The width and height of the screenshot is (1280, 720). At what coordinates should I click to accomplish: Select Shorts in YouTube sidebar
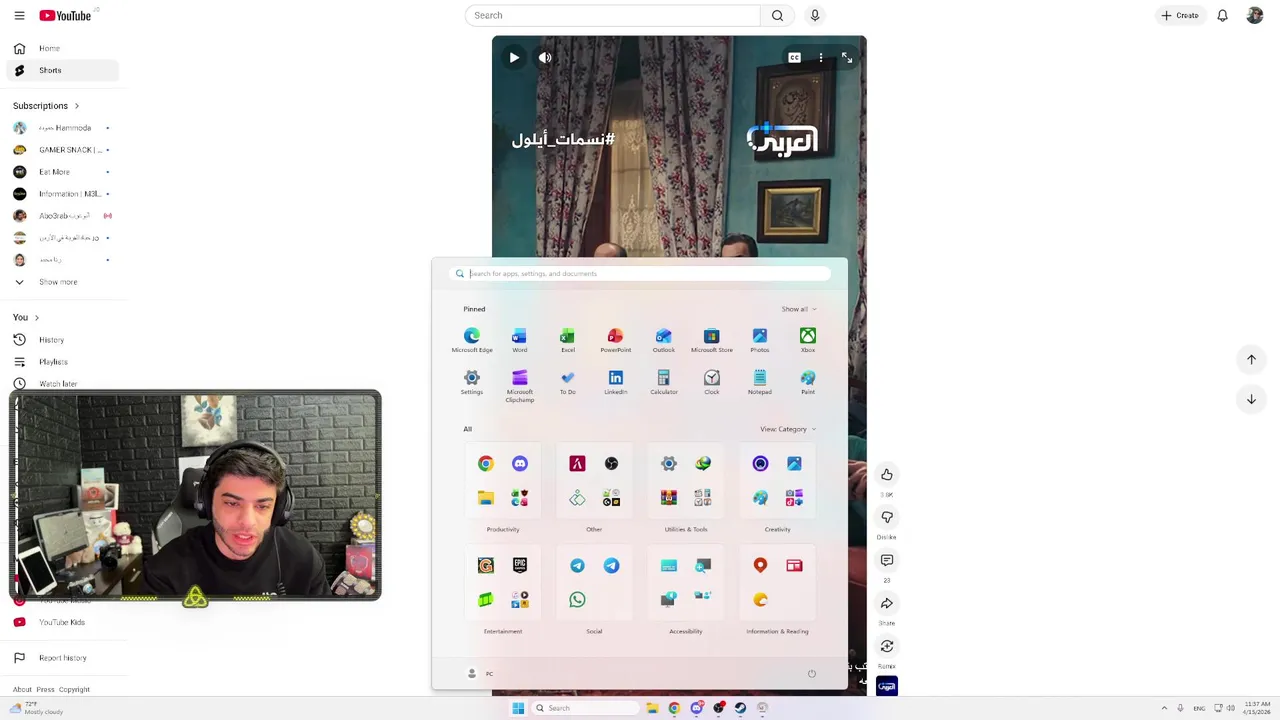[x=62, y=70]
